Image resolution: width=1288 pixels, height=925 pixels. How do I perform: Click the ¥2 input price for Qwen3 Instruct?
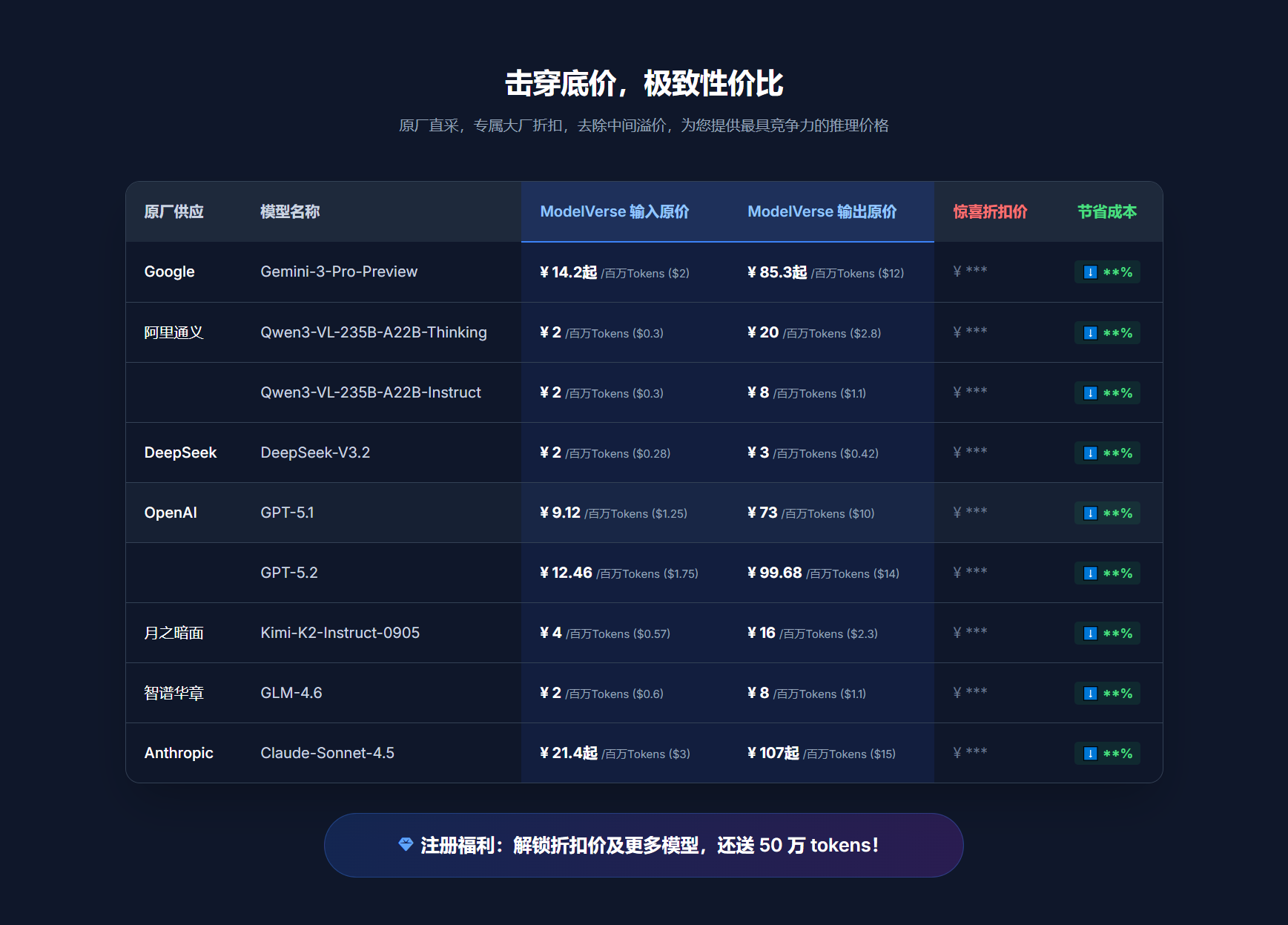[551, 392]
